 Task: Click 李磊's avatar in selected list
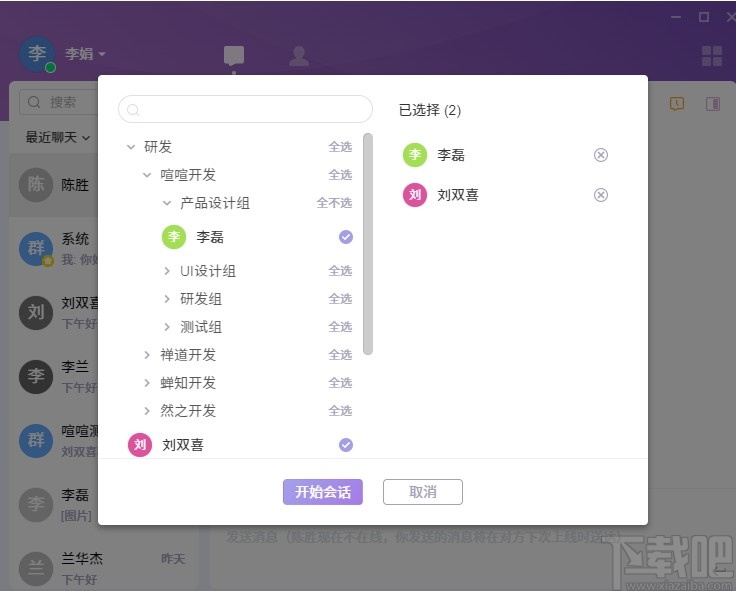tap(415, 155)
